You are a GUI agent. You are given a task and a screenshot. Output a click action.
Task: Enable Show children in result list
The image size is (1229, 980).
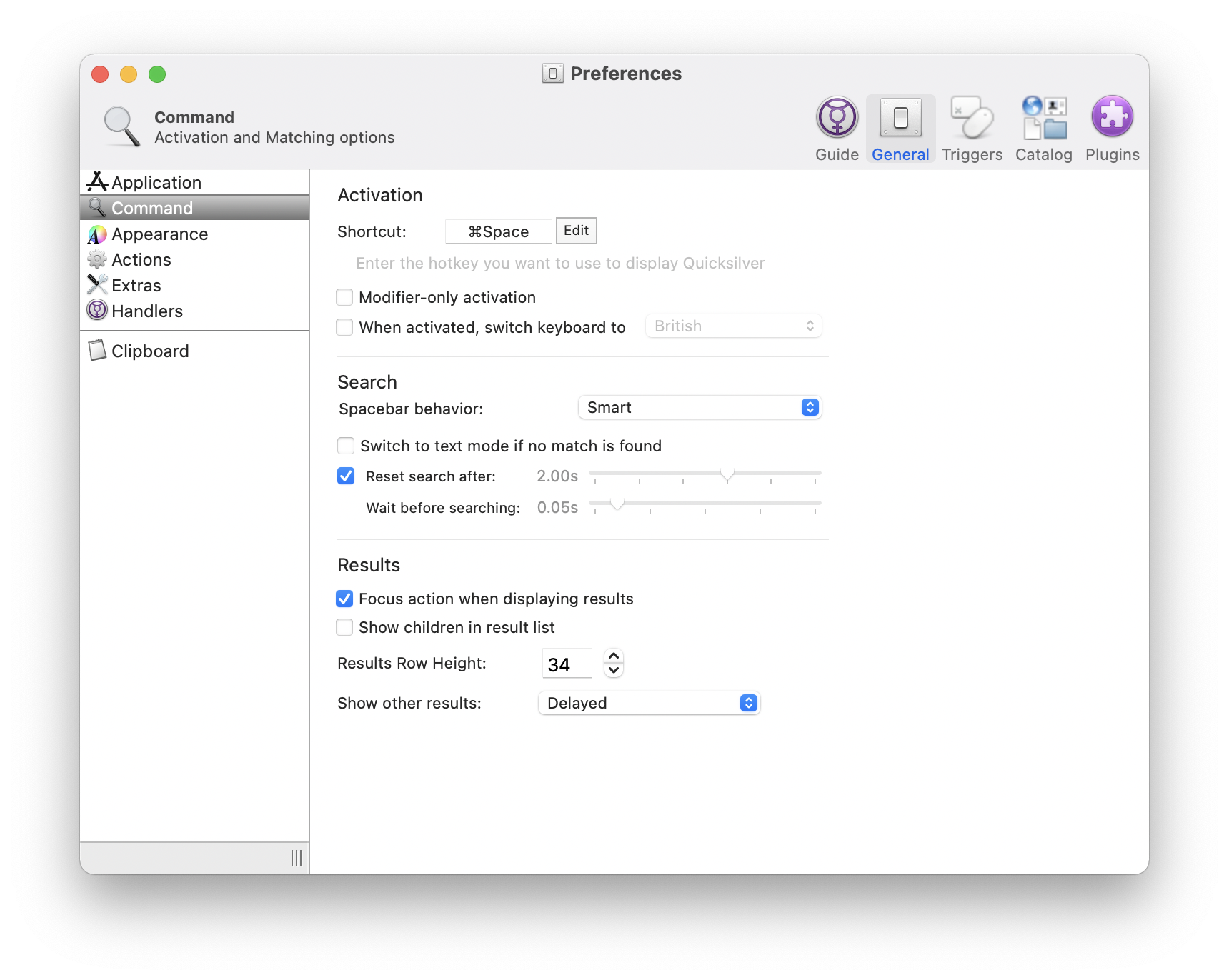point(344,627)
